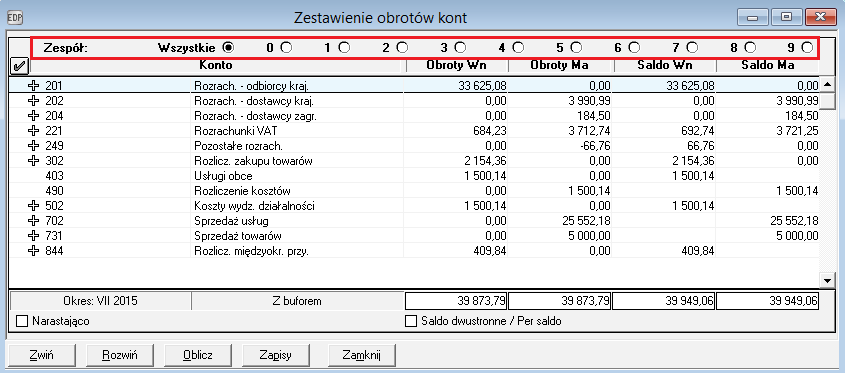This screenshot has width=845, height=373.
Task: Expand account 702 plus icon
Action: (33, 221)
